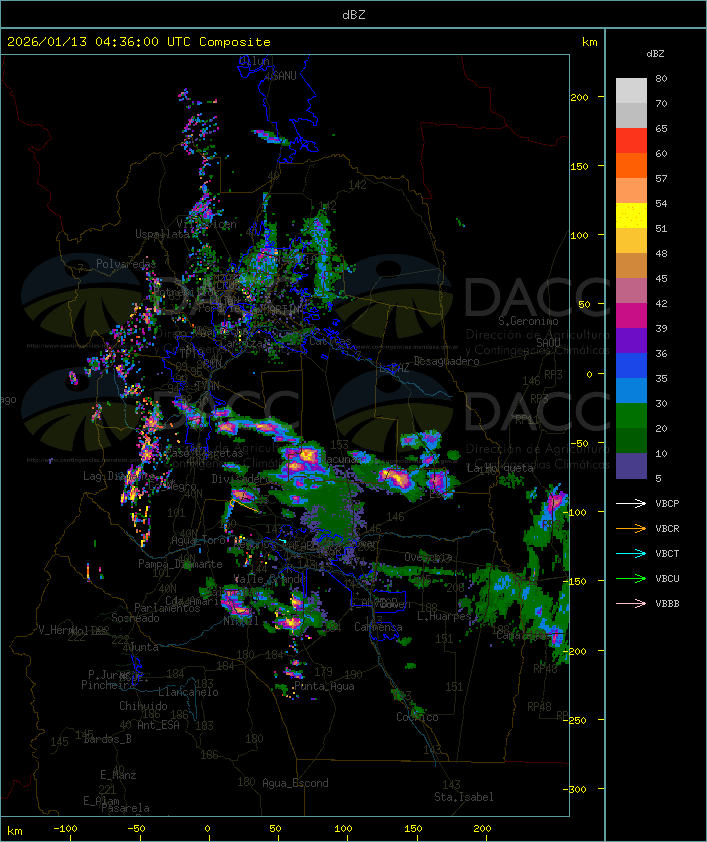This screenshot has width=707, height=842.
Task: Click the S.Geronimo location label
Action: click(527, 322)
